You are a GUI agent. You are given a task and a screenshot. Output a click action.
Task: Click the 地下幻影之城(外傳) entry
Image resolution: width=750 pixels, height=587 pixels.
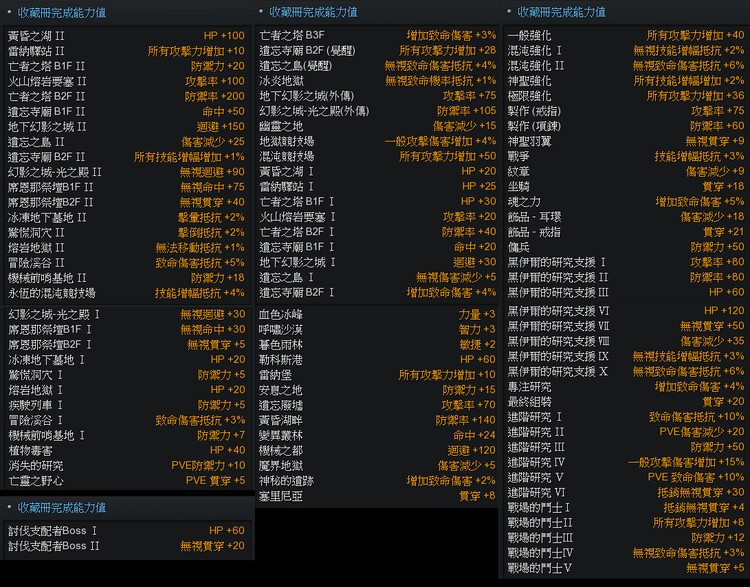click(x=307, y=96)
